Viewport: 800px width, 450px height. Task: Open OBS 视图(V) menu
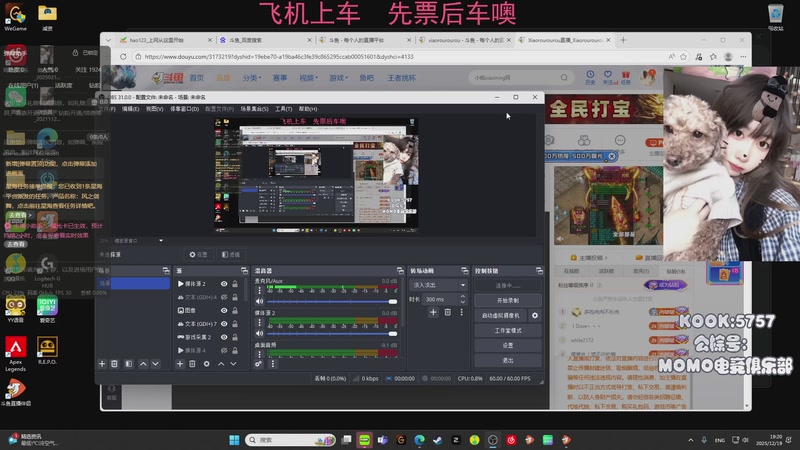point(155,109)
